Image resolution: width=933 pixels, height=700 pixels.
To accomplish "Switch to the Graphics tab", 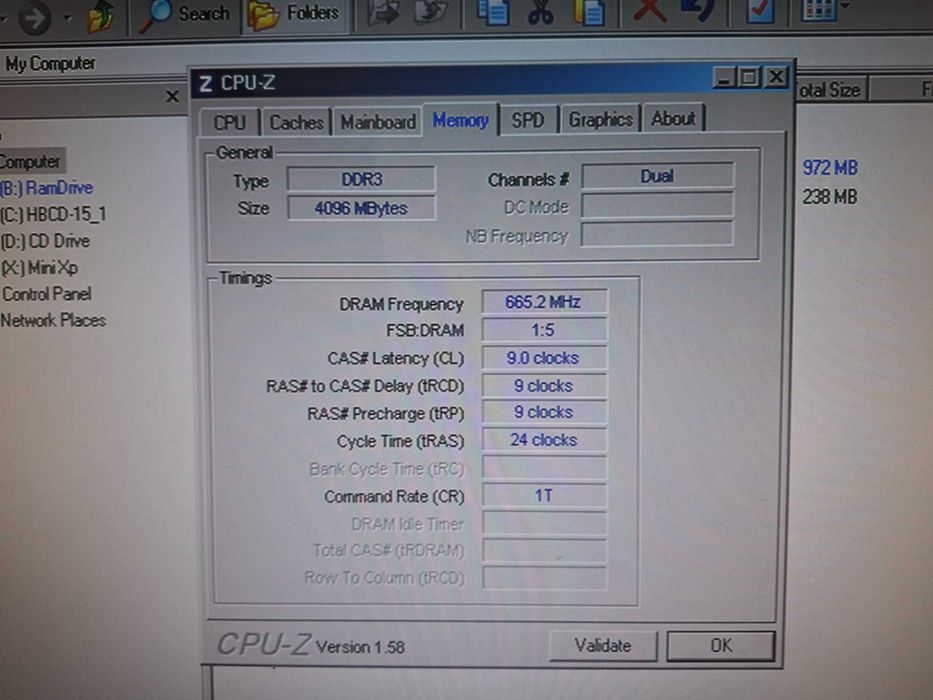I will [600, 119].
